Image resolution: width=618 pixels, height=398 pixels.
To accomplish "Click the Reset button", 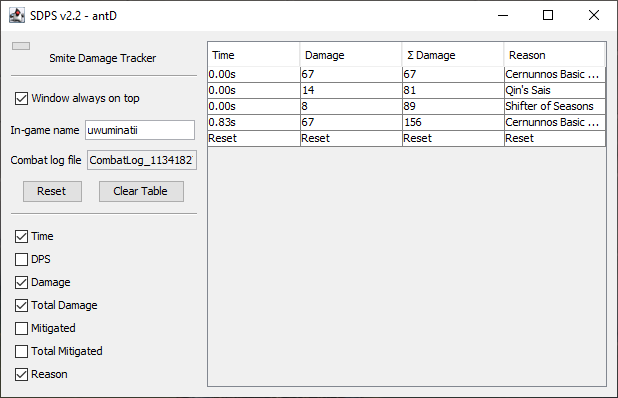I will pyautogui.click(x=52, y=192).
